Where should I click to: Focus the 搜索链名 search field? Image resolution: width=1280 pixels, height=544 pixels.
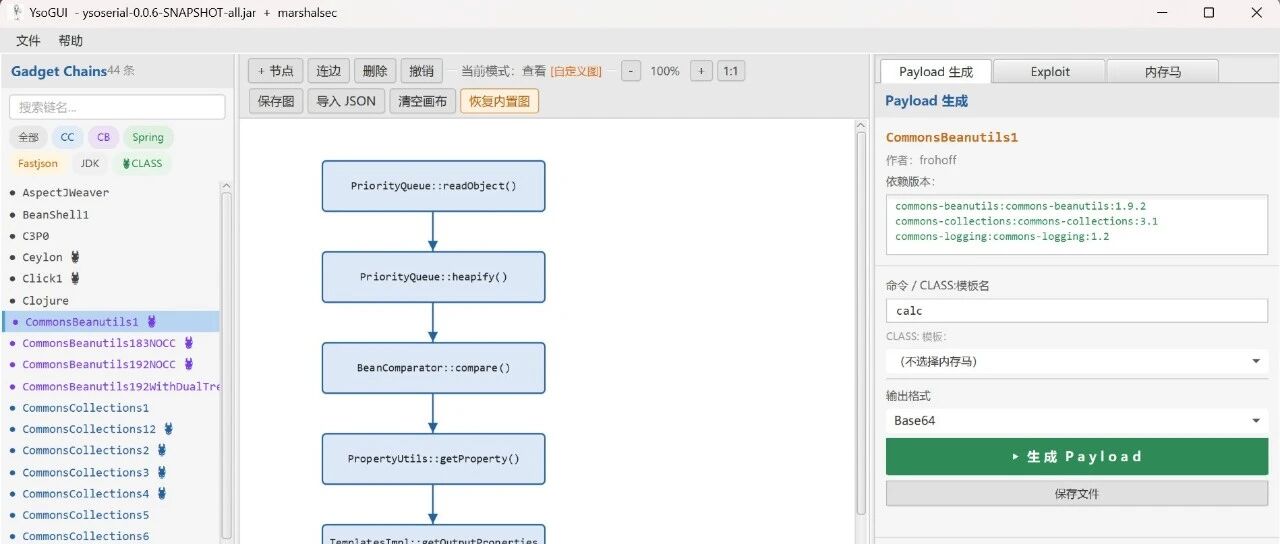pyautogui.click(x=117, y=107)
